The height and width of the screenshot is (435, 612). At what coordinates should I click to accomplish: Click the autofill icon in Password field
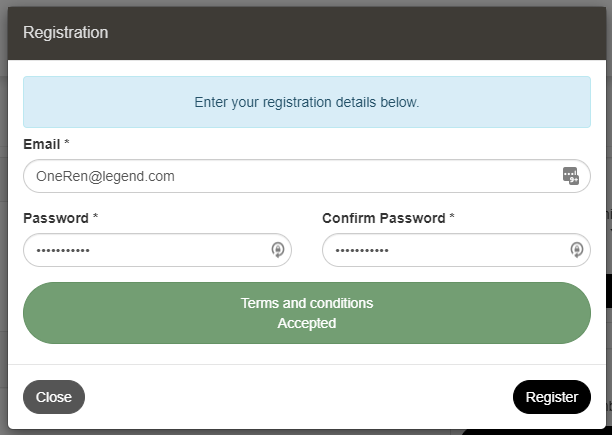tap(278, 250)
